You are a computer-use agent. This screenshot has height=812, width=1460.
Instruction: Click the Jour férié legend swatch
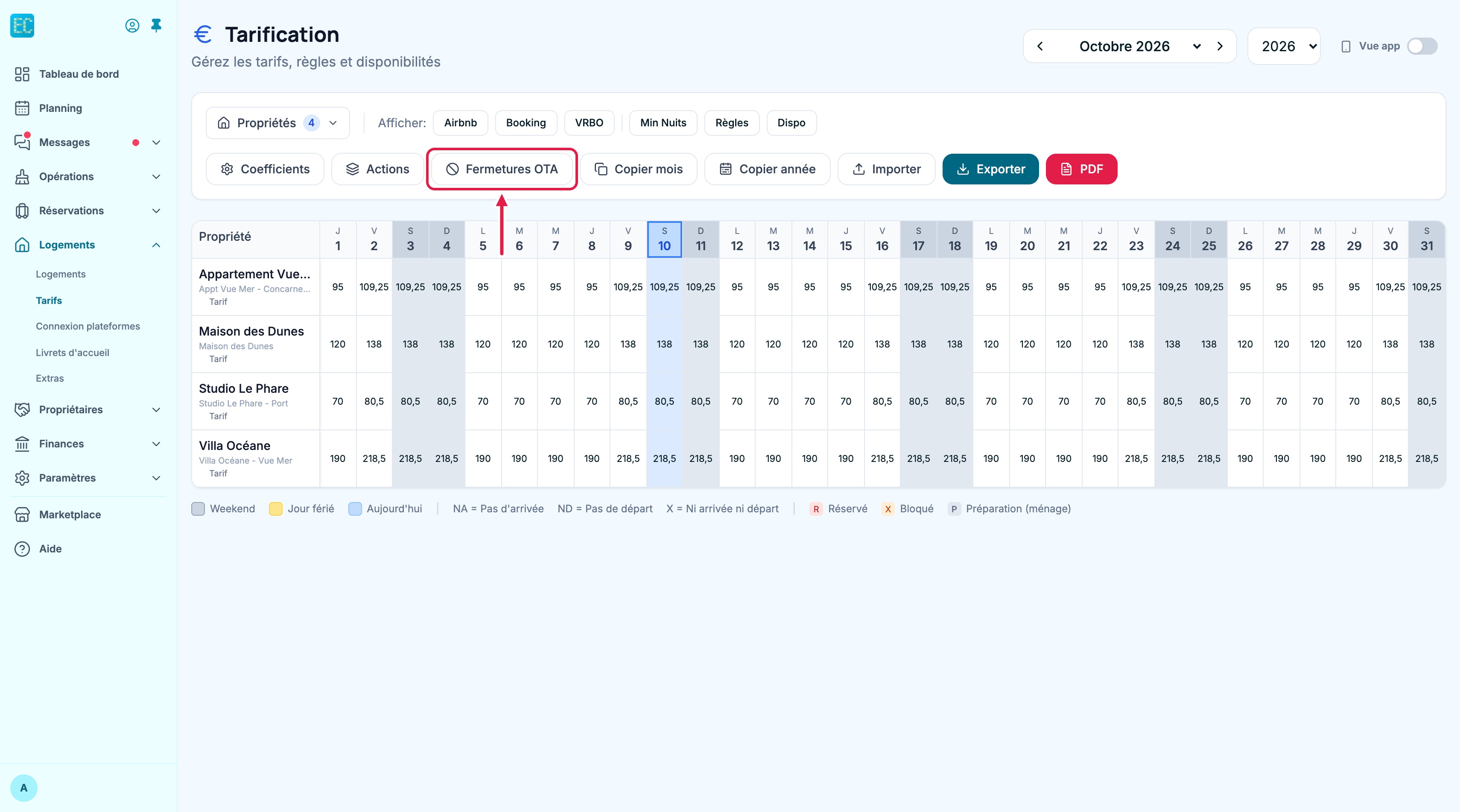275,509
